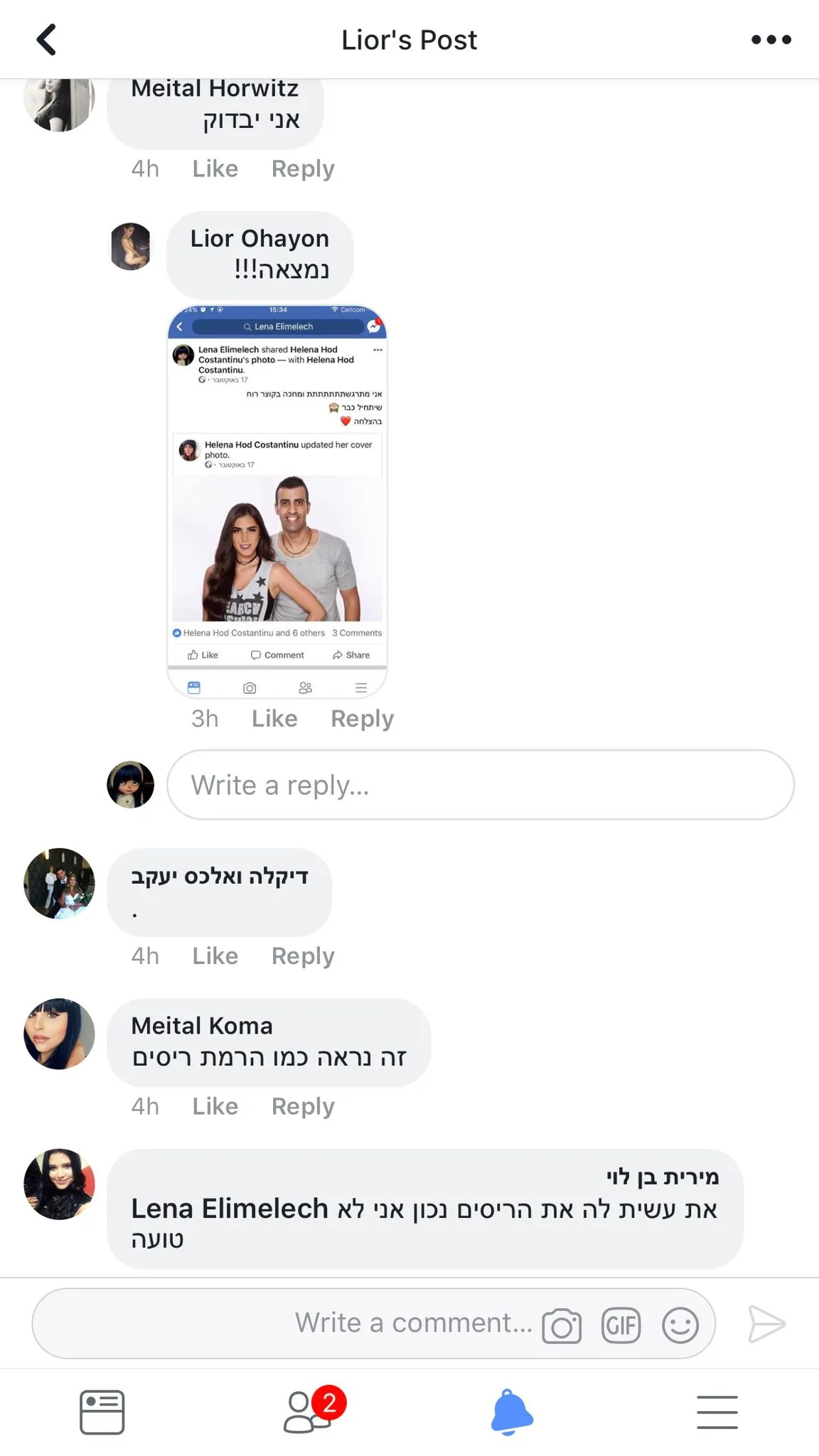This screenshot has width=819, height=1456.
Task: Like Meital Koma's comment
Action: click(215, 1106)
